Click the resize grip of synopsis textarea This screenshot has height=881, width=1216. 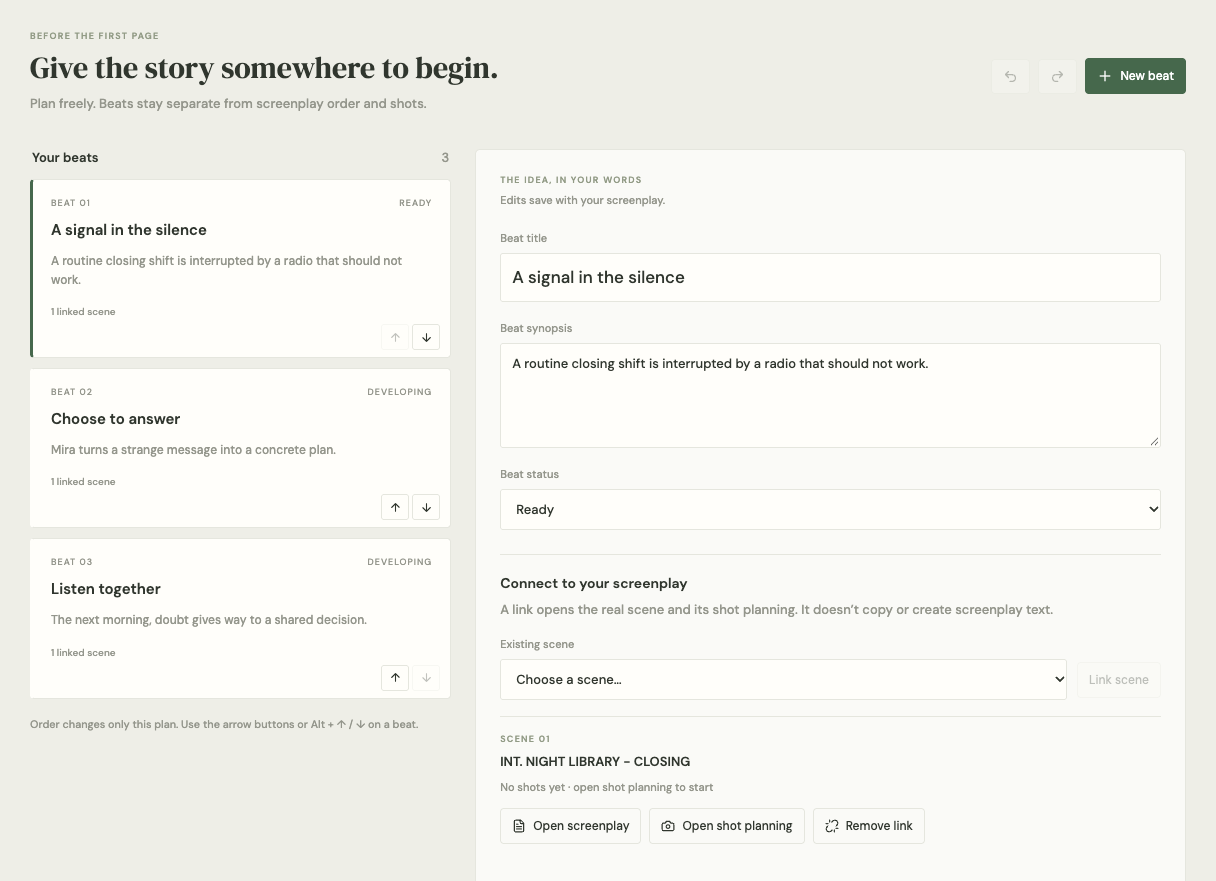click(1154, 440)
